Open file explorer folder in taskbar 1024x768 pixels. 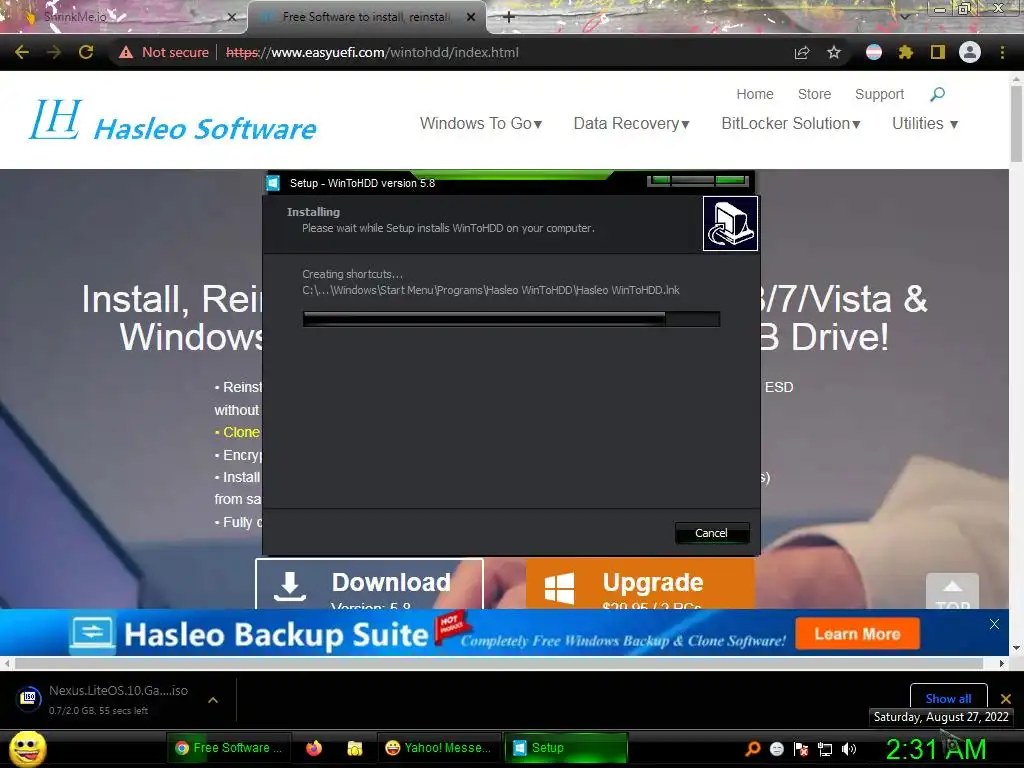point(355,748)
